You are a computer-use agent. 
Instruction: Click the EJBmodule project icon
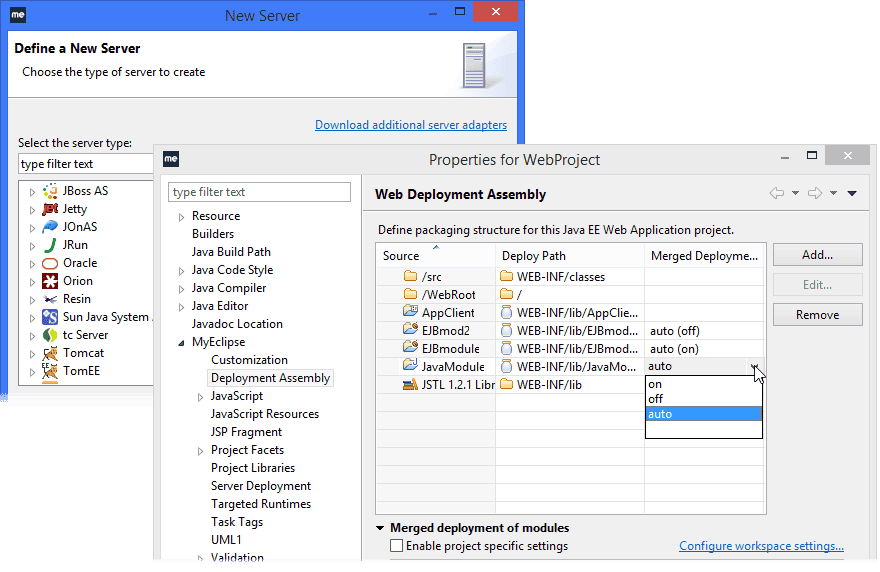(x=410, y=346)
